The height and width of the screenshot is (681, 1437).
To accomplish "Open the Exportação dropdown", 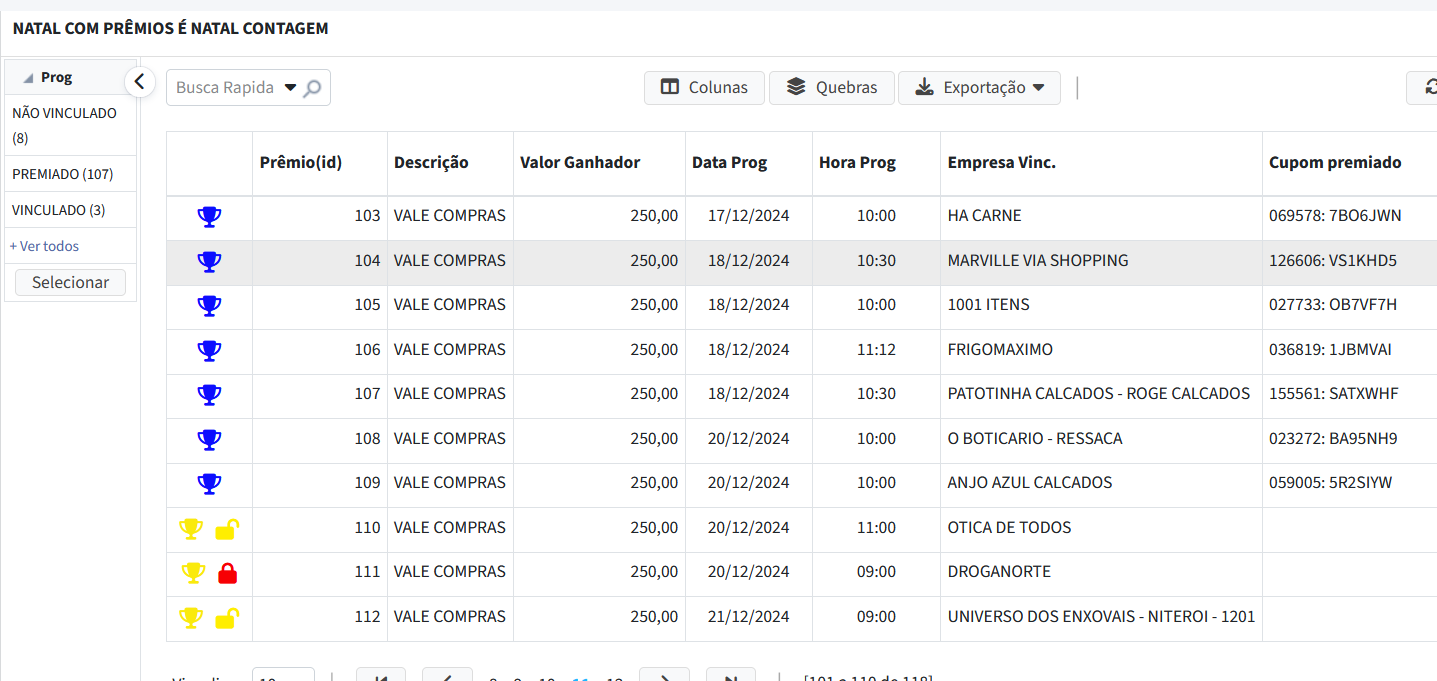I will (x=979, y=88).
